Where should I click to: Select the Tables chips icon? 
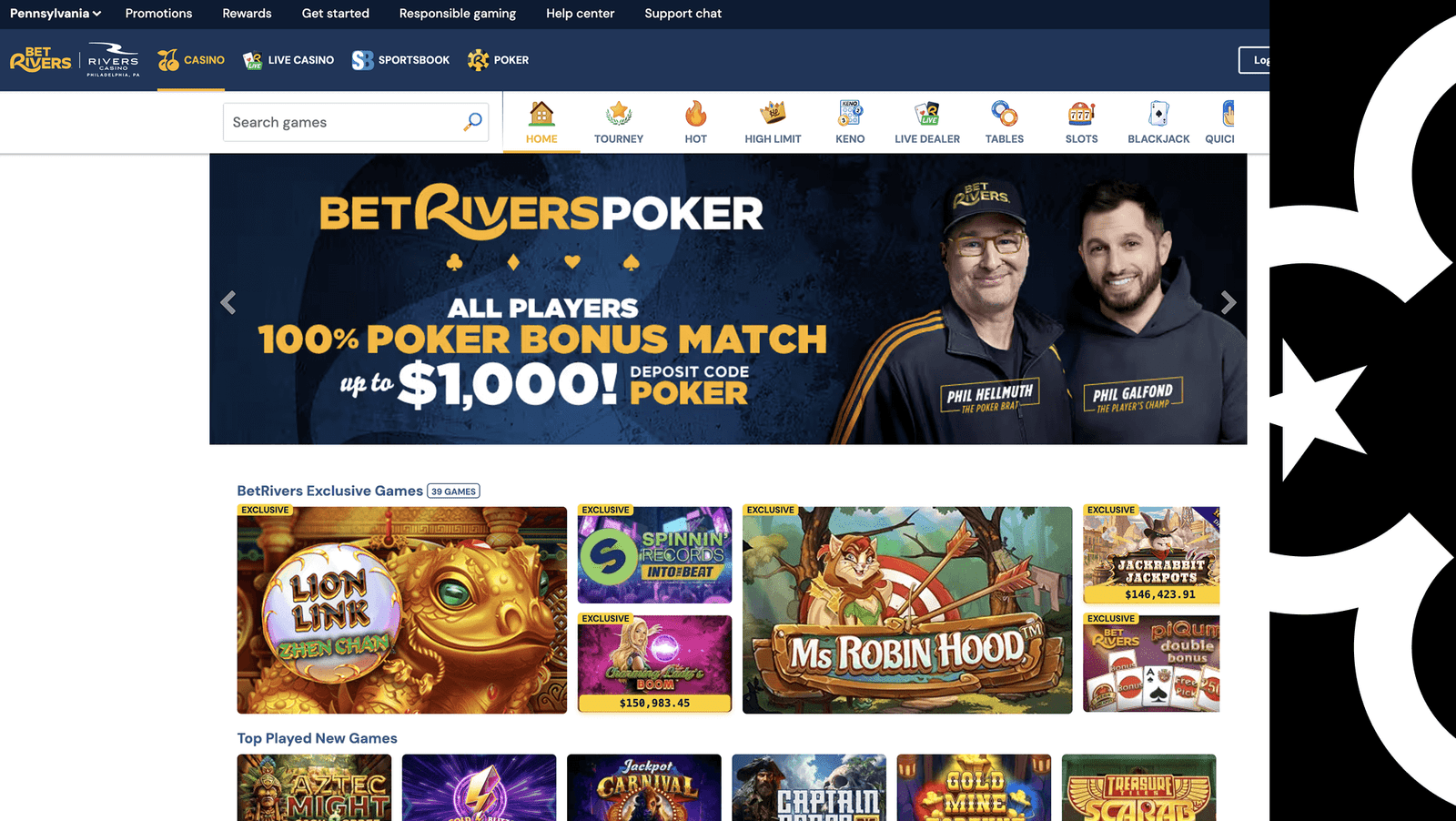tap(1005, 114)
